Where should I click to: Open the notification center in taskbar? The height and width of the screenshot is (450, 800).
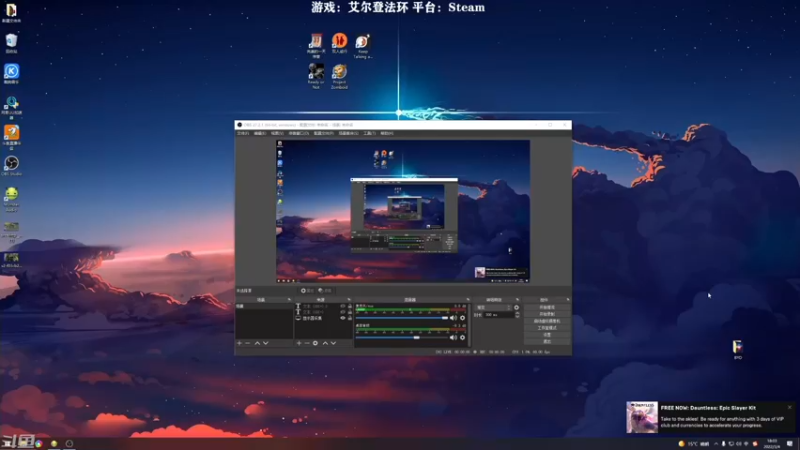(790, 444)
